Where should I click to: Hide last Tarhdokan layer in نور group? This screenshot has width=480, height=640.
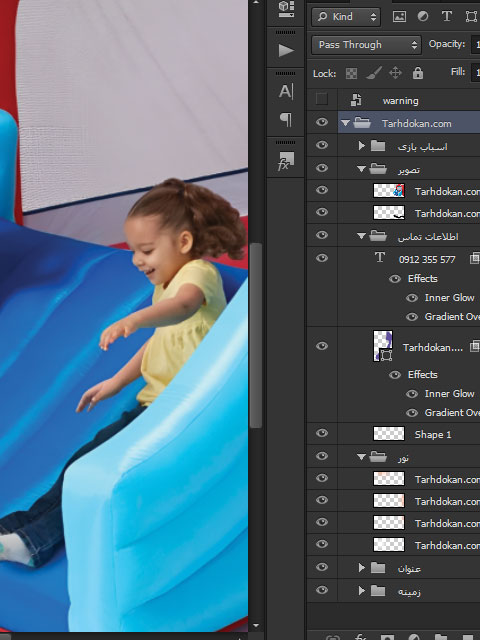pos(322,544)
